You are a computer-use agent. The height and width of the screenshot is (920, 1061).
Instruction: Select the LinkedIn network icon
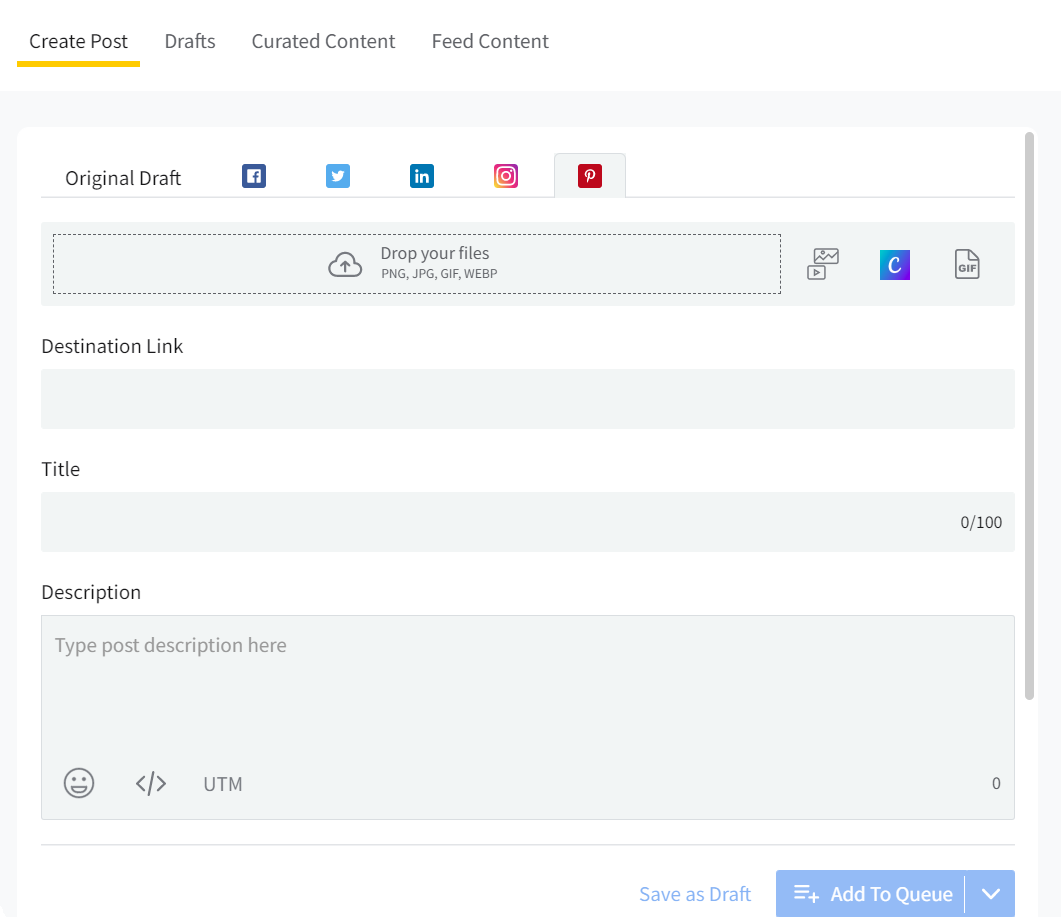click(421, 175)
